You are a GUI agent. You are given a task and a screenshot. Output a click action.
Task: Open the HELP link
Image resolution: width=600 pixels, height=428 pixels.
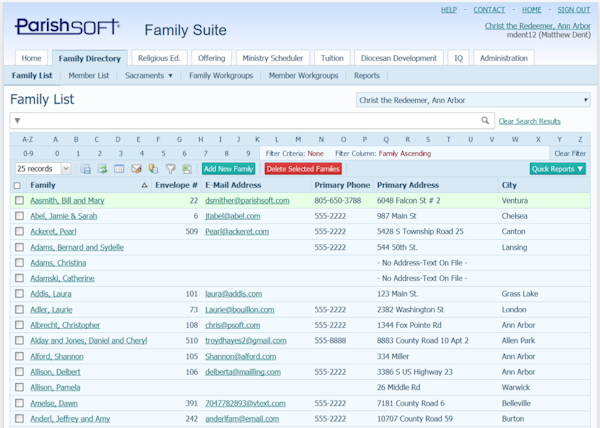click(449, 10)
